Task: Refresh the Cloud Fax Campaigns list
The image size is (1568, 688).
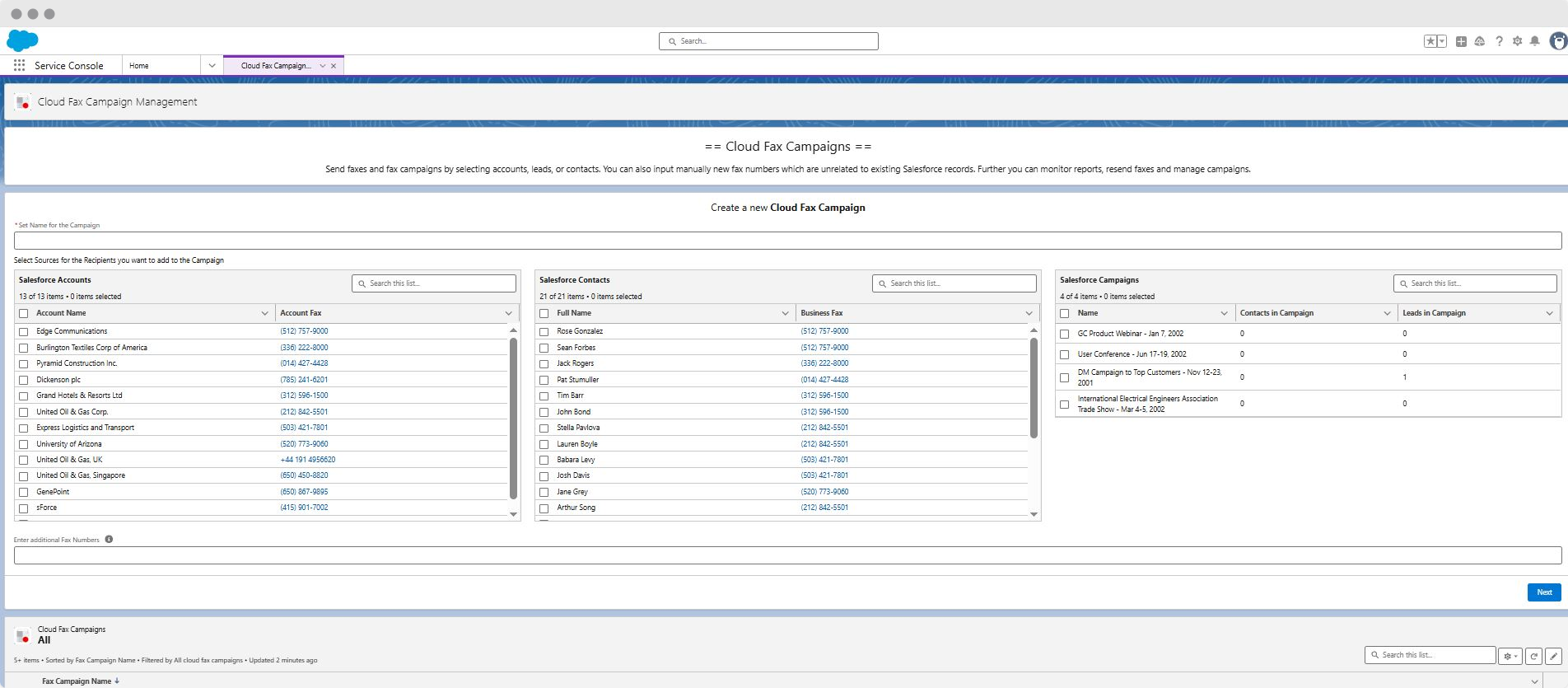Action: pos(1533,656)
